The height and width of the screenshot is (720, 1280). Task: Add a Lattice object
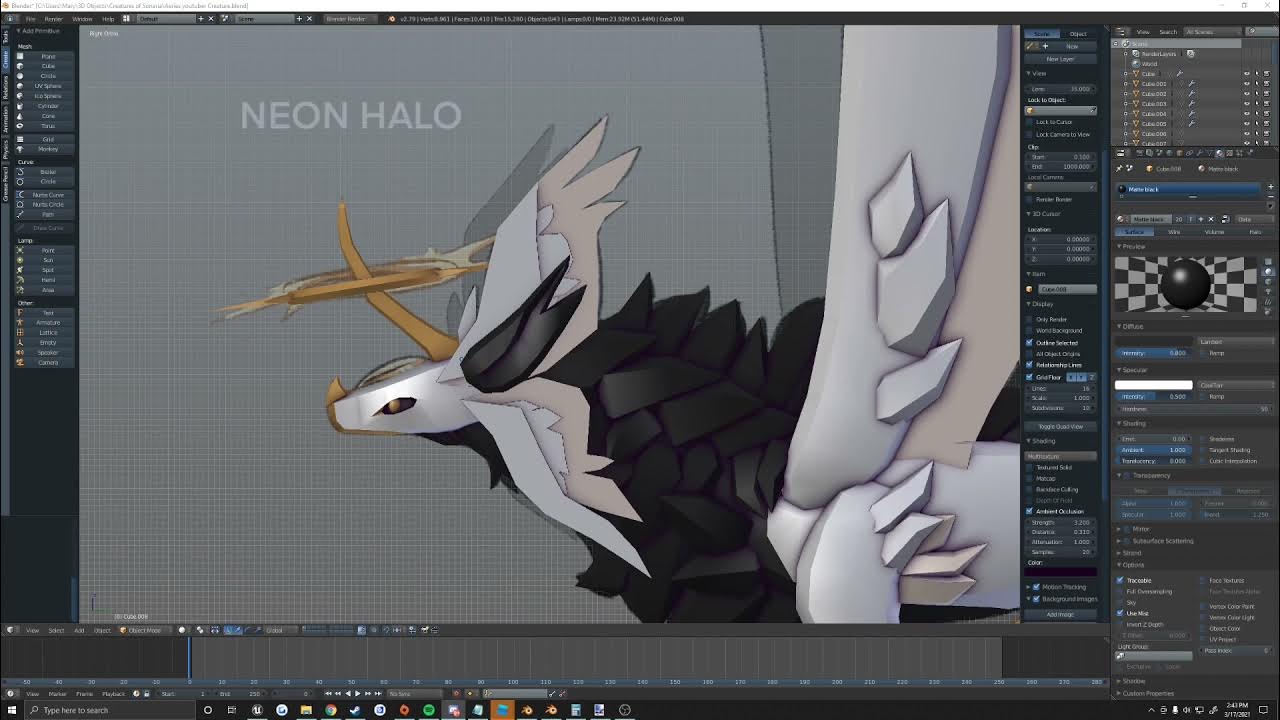tap(47, 333)
